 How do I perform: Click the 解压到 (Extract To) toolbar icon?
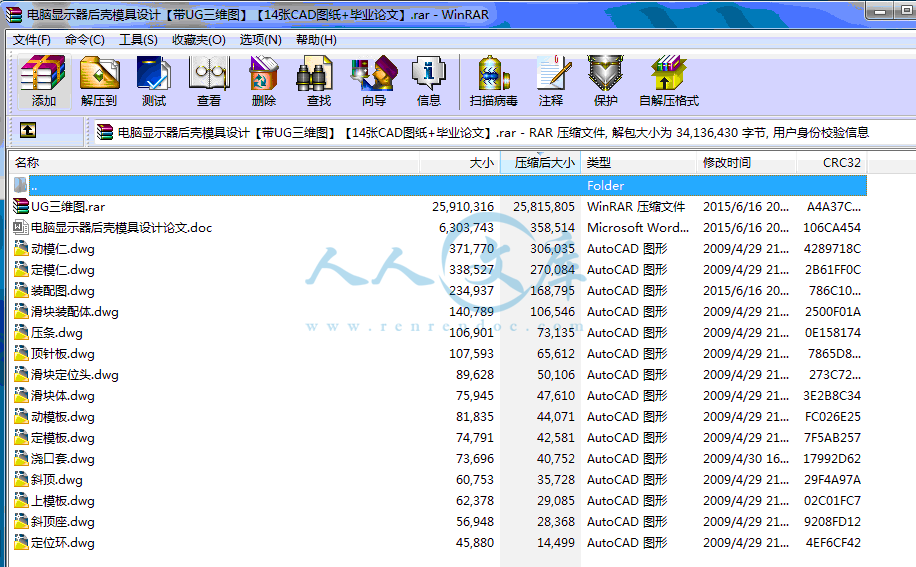coord(99,74)
